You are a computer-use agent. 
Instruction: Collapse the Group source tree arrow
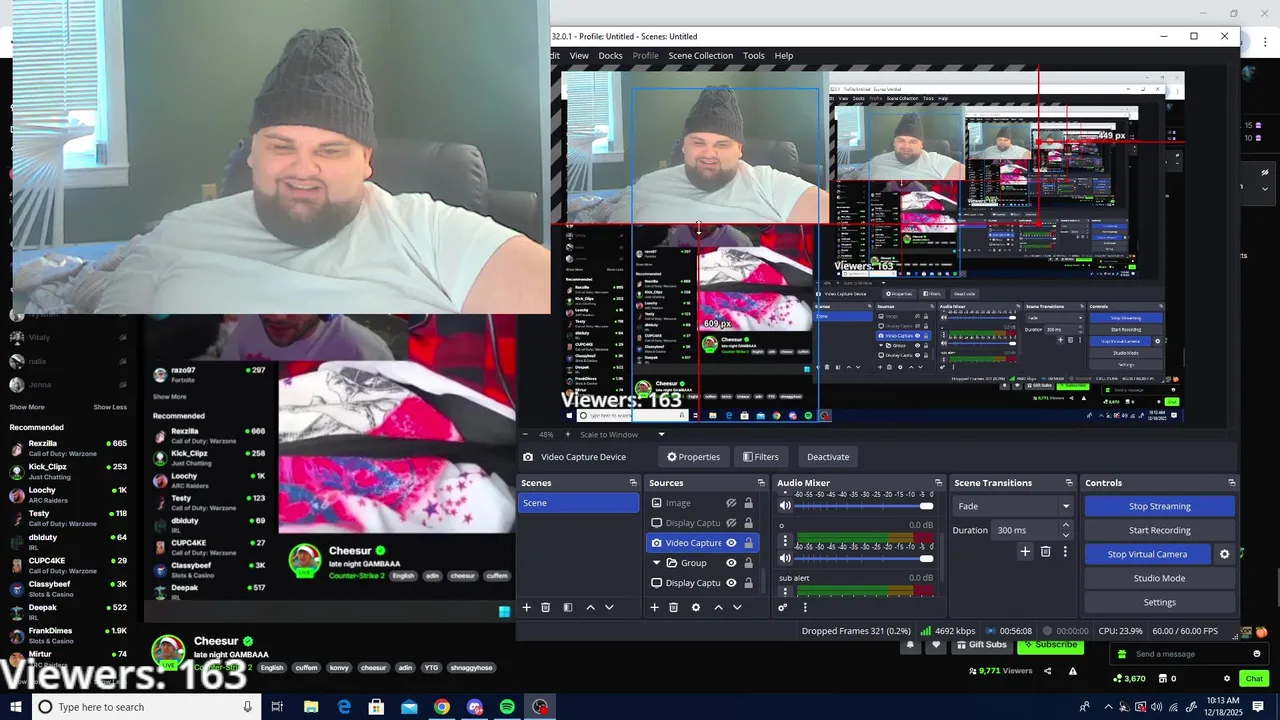click(x=656, y=563)
